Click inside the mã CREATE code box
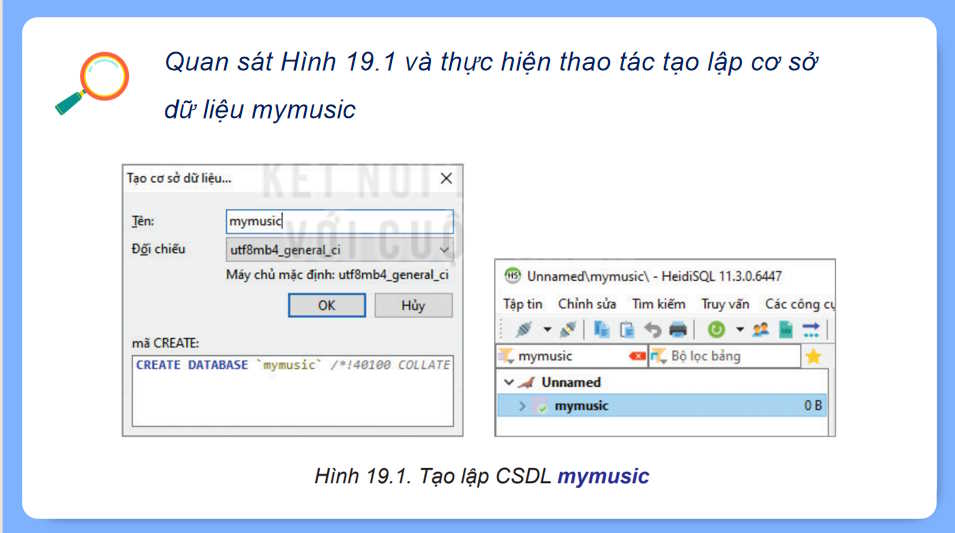 pos(293,391)
